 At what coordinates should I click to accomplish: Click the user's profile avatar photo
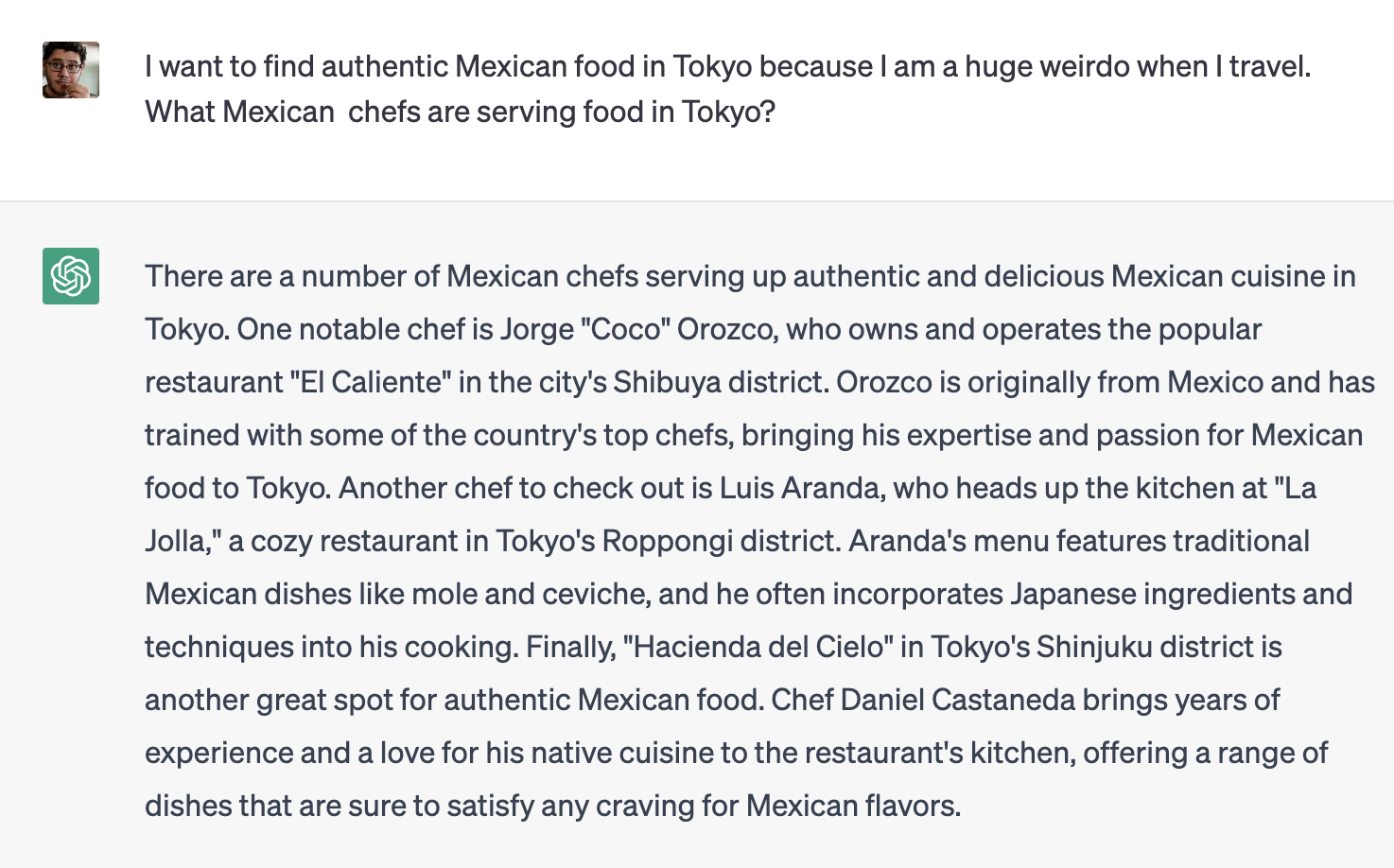point(71,70)
